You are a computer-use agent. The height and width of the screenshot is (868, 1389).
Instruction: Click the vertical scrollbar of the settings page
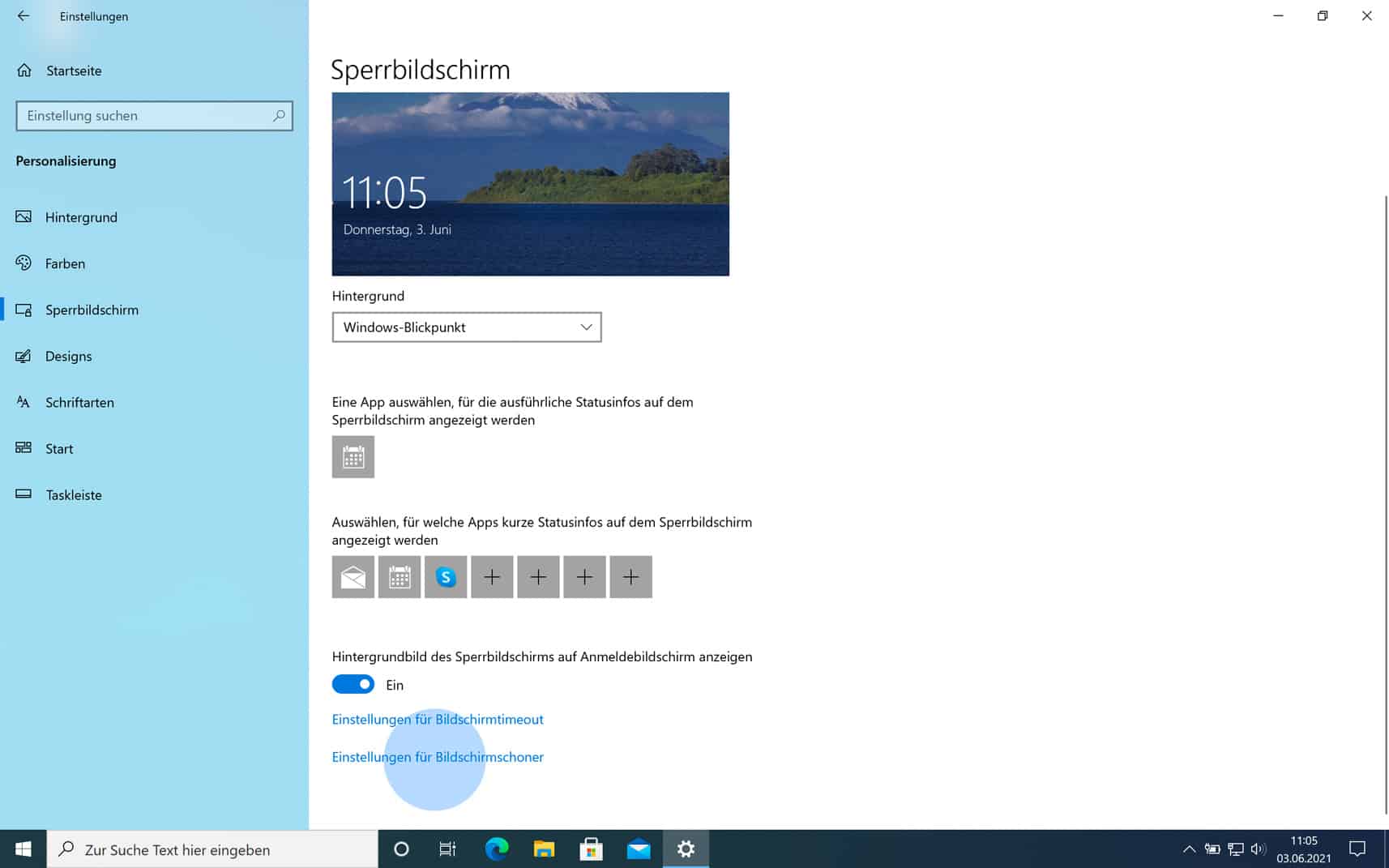[1386, 503]
